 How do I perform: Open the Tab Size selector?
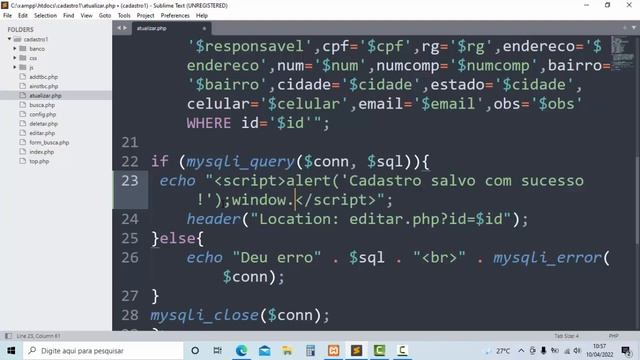tap(567, 336)
